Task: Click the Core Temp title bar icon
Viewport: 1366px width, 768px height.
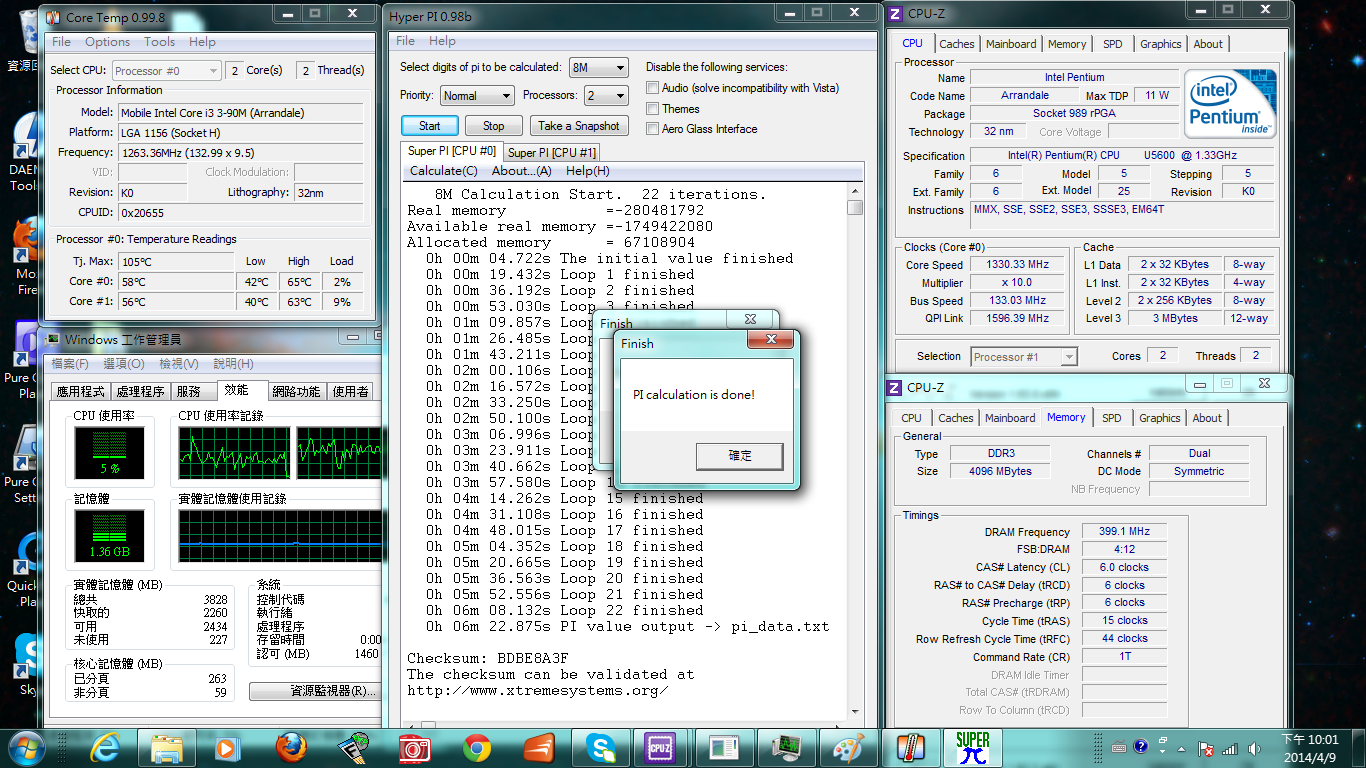Action: [x=53, y=18]
